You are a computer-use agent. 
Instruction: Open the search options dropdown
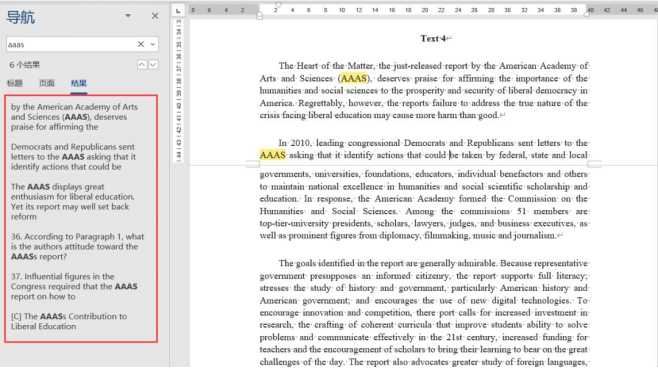coord(153,44)
